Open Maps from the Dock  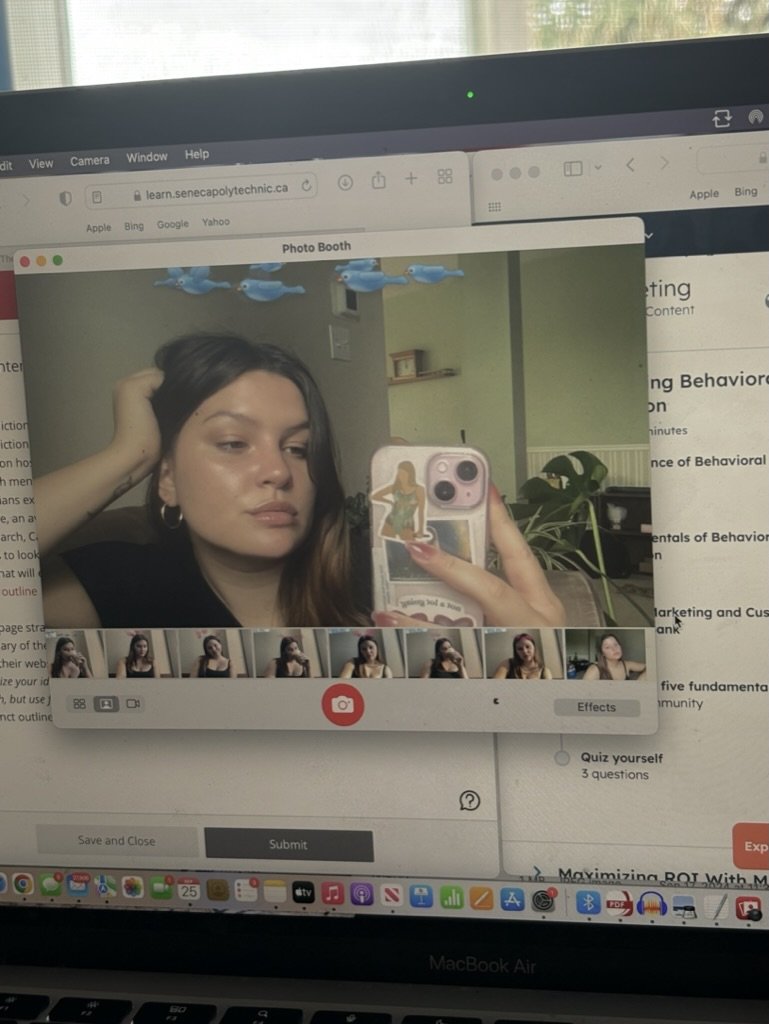(x=105, y=887)
